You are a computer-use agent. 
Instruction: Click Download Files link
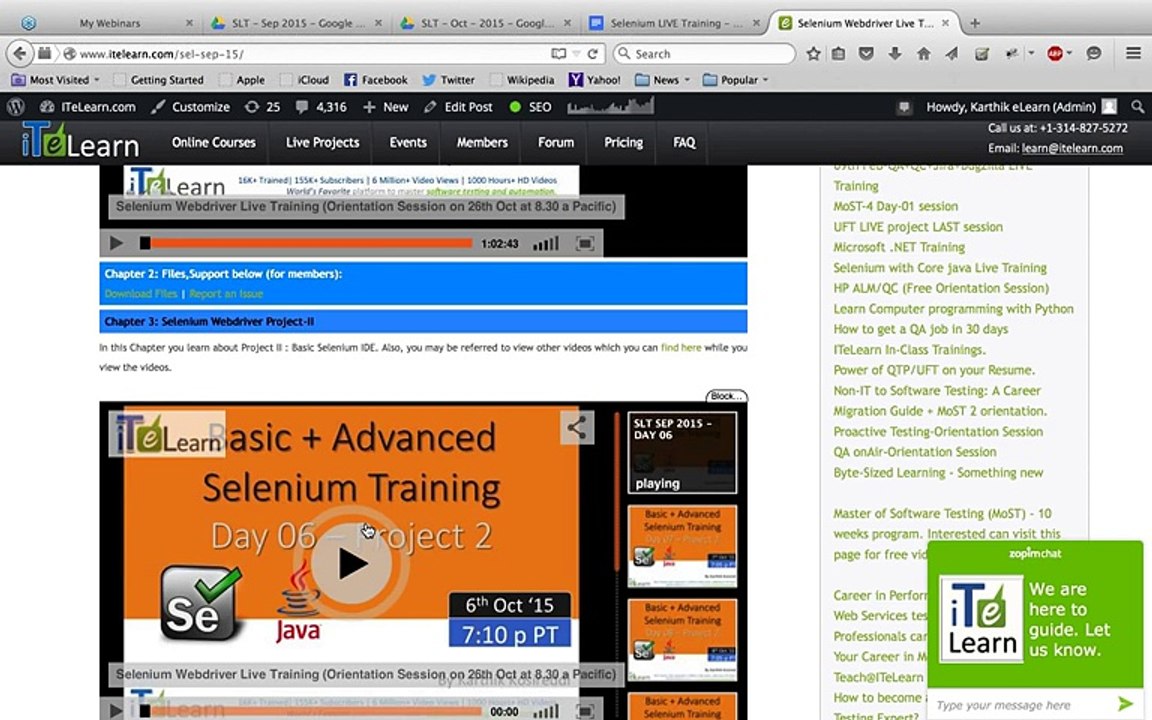(x=141, y=293)
